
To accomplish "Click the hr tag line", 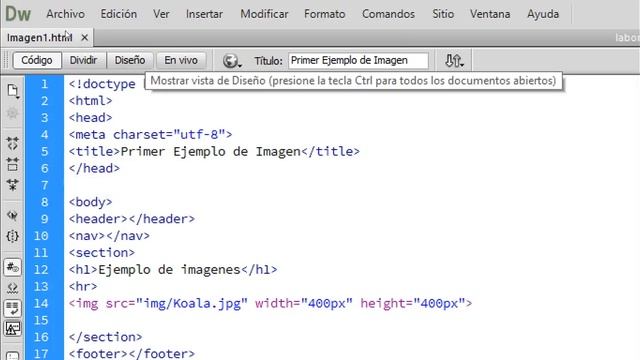I will coord(83,287).
